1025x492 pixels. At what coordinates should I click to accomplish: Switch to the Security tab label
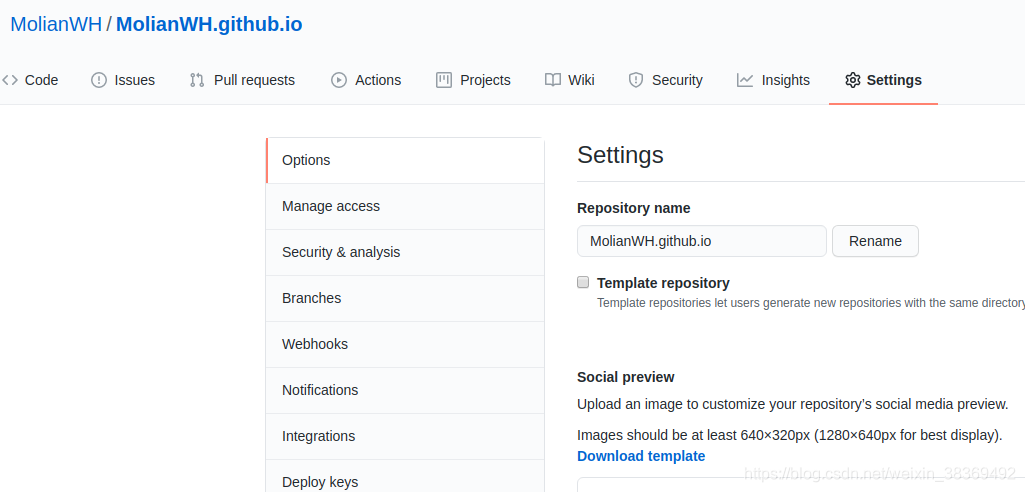(x=677, y=80)
